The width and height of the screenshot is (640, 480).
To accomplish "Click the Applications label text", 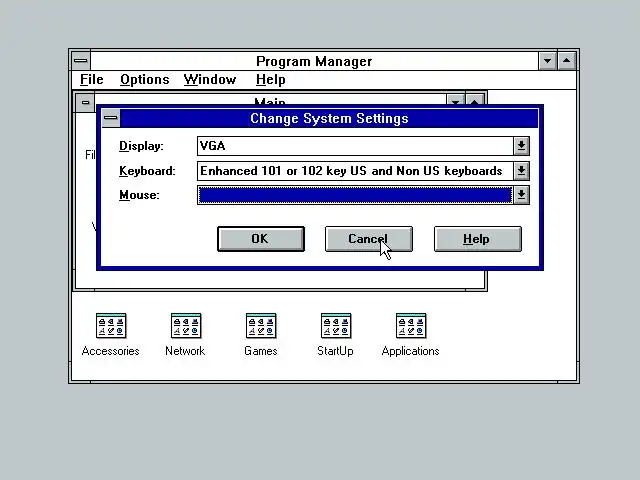I will click(x=411, y=351).
